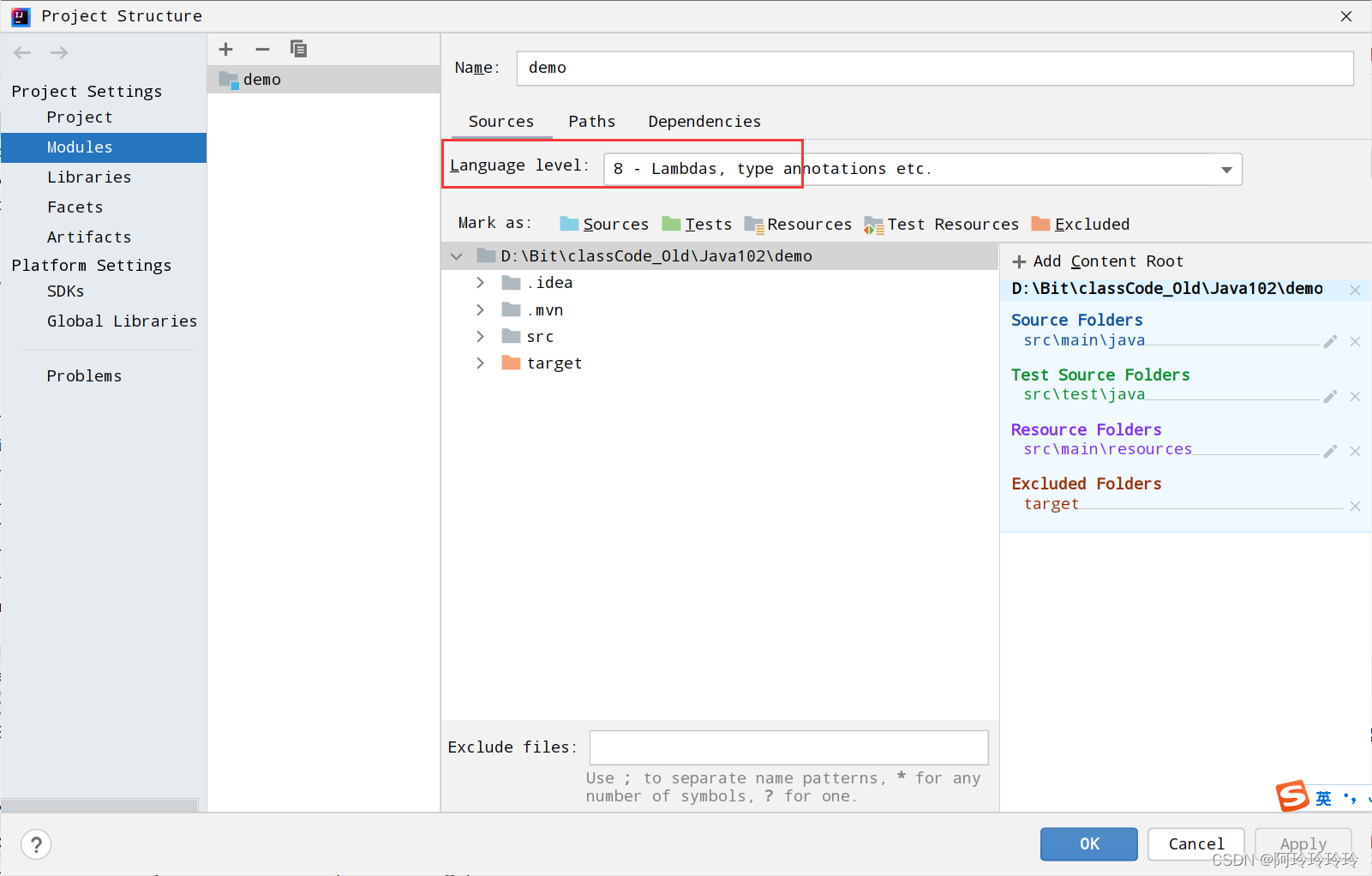Switch to the Paths tab

coord(592,122)
